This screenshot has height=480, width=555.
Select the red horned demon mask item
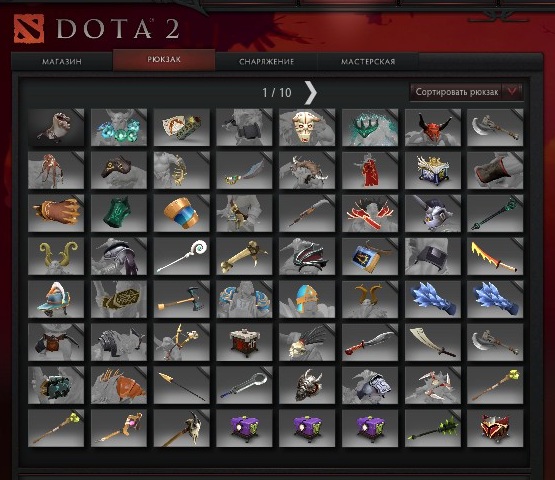pos(433,127)
